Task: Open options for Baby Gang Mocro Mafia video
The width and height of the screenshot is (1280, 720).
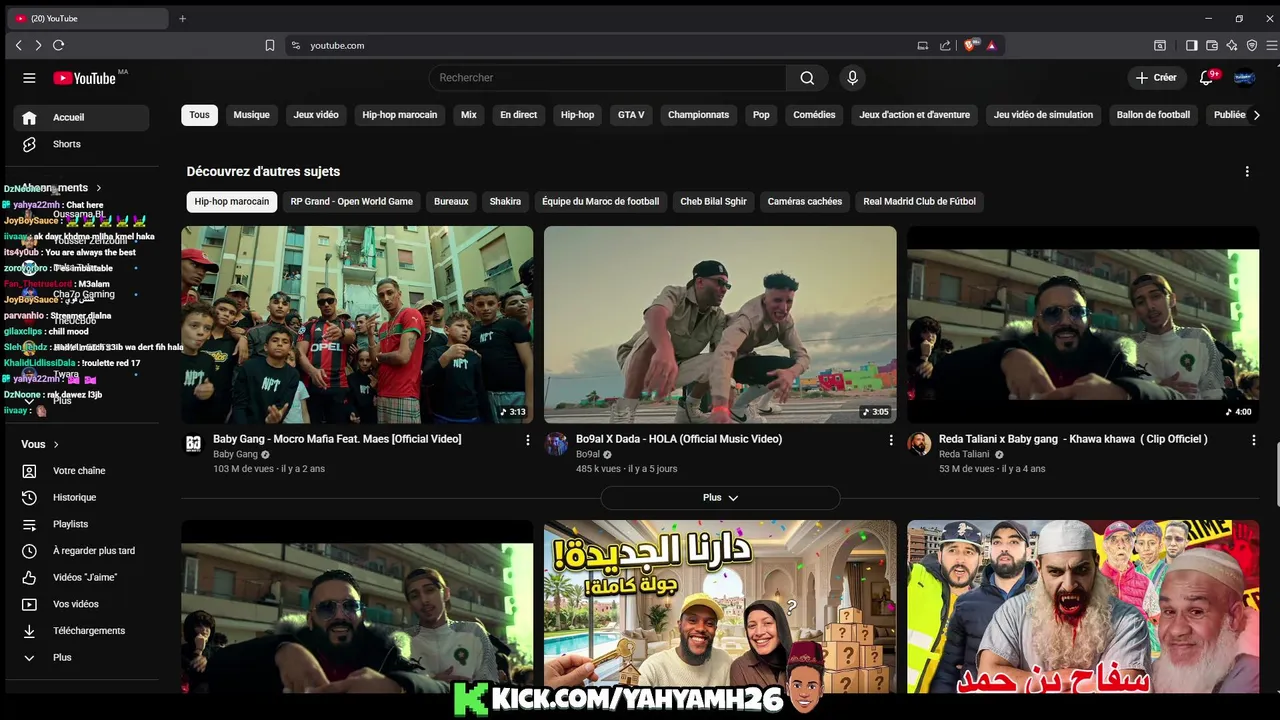Action: tap(528, 440)
